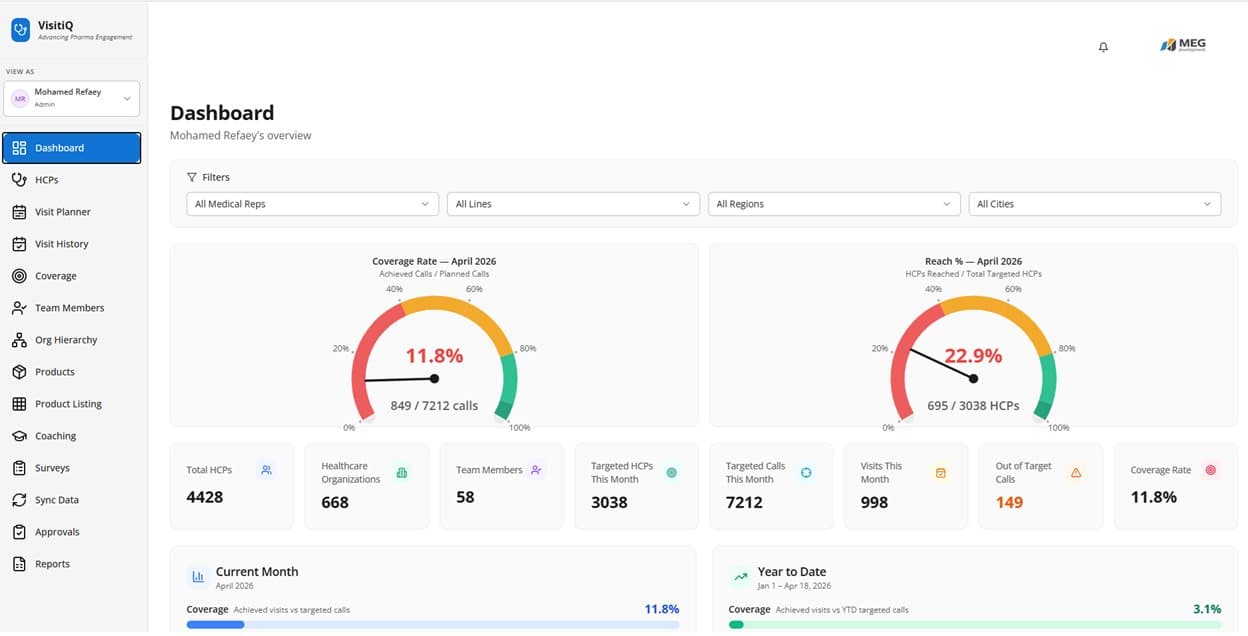Select the Visit Planner calendar icon
This screenshot has width=1248, height=636.
coord(20,211)
